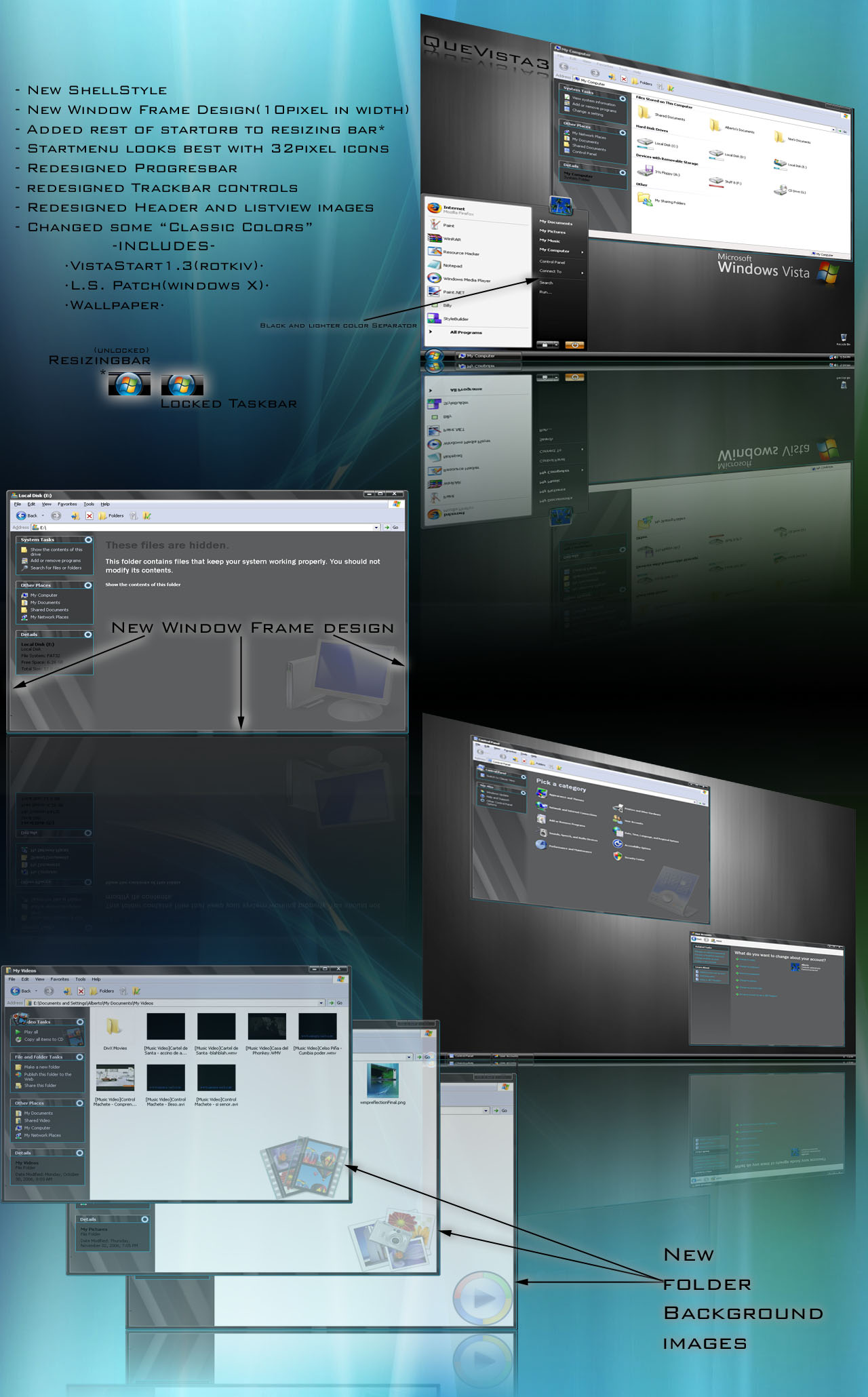Open the Favorites menu in Local Disk (E:) window
The image size is (868, 1397).
[67, 505]
